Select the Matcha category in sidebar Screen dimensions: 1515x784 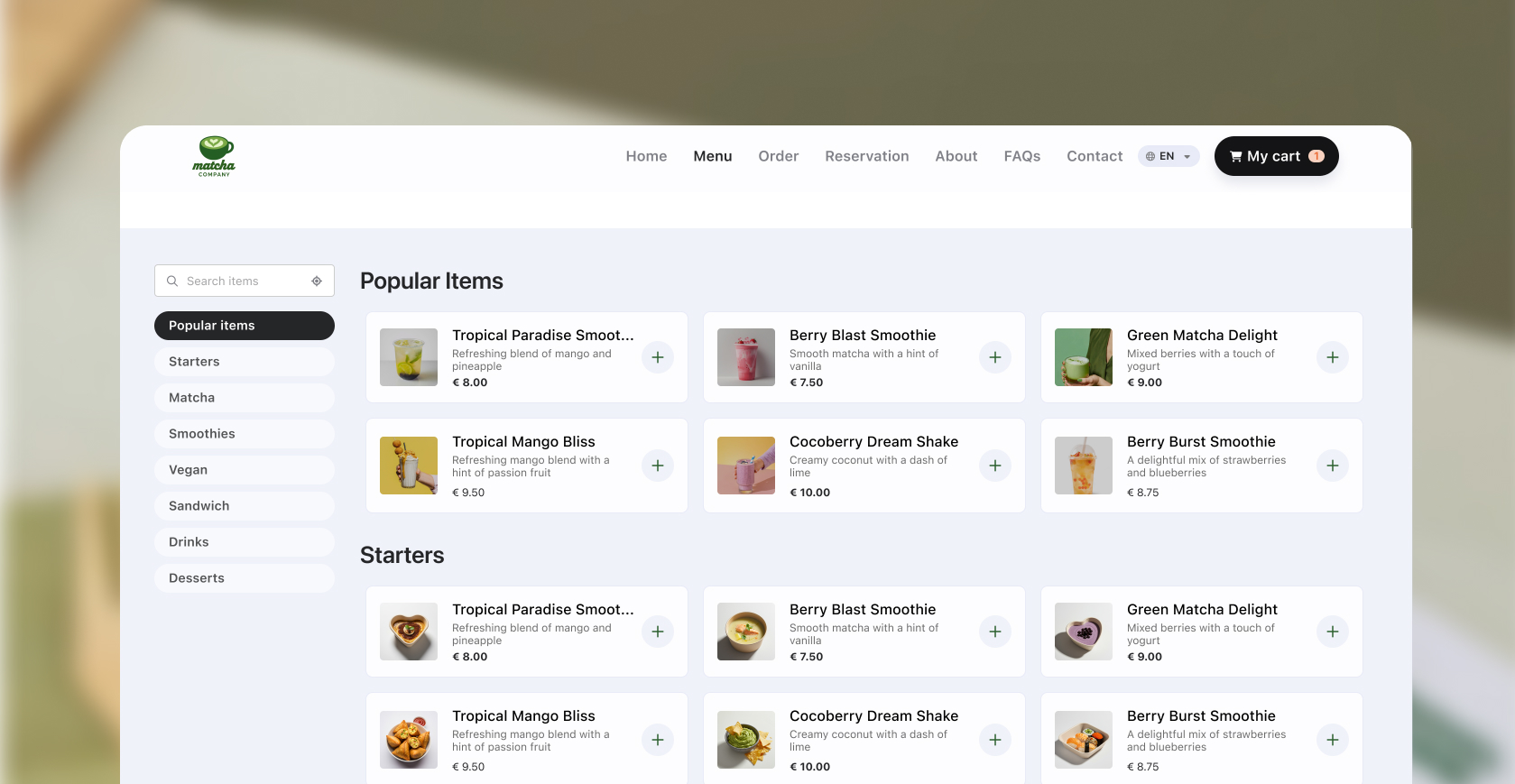click(x=245, y=398)
